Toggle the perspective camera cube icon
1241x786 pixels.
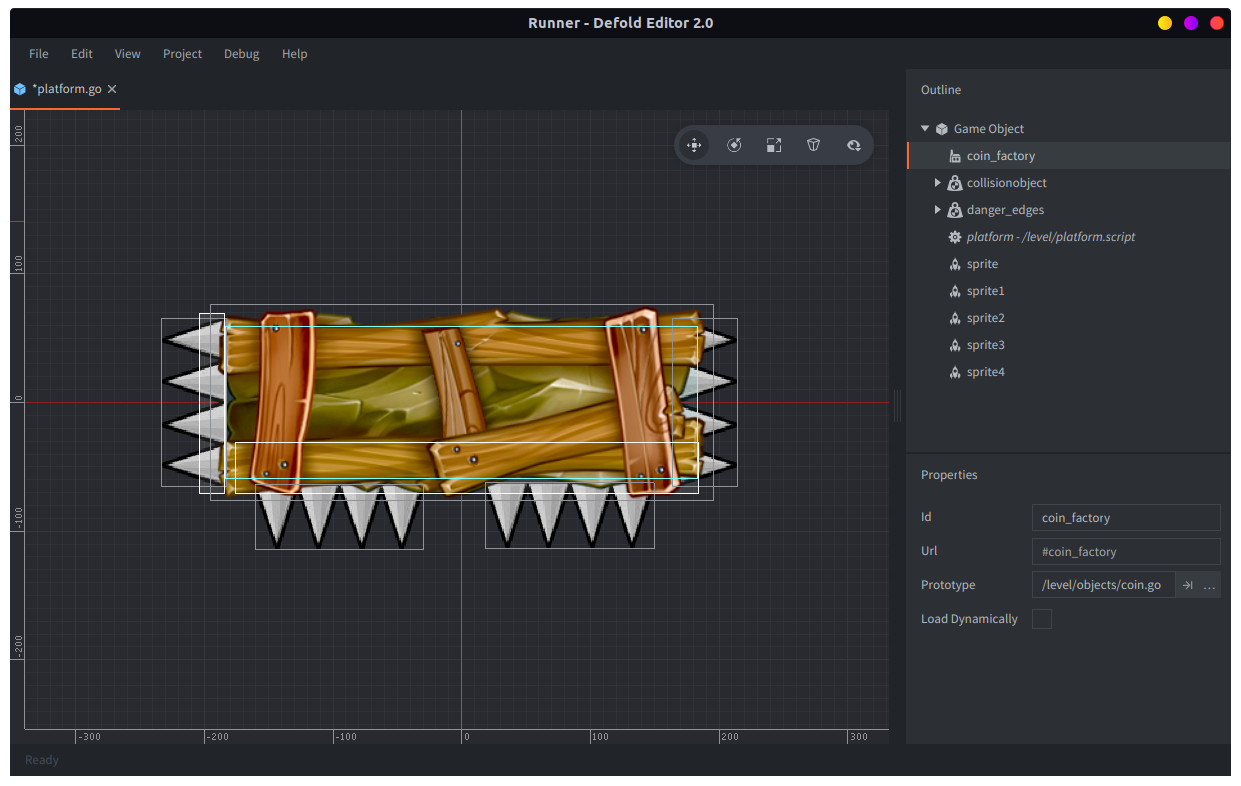coord(814,145)
